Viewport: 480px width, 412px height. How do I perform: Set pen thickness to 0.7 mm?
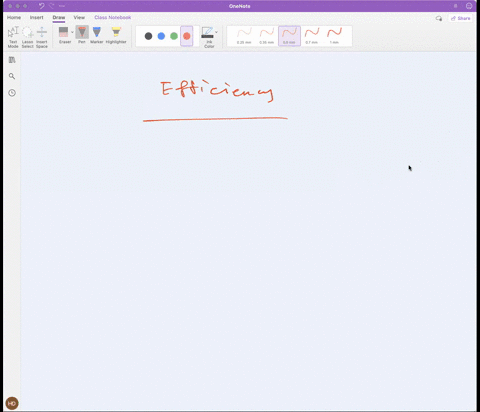click(312, 36)
